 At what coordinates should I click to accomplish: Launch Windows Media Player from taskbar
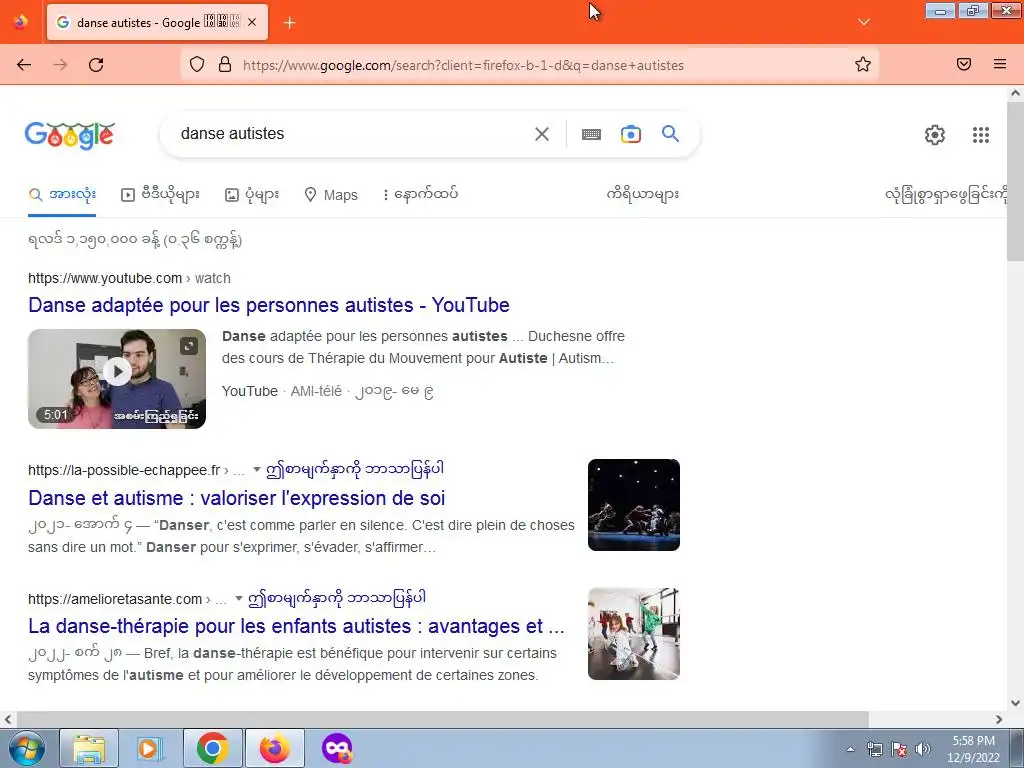[150, 748]
